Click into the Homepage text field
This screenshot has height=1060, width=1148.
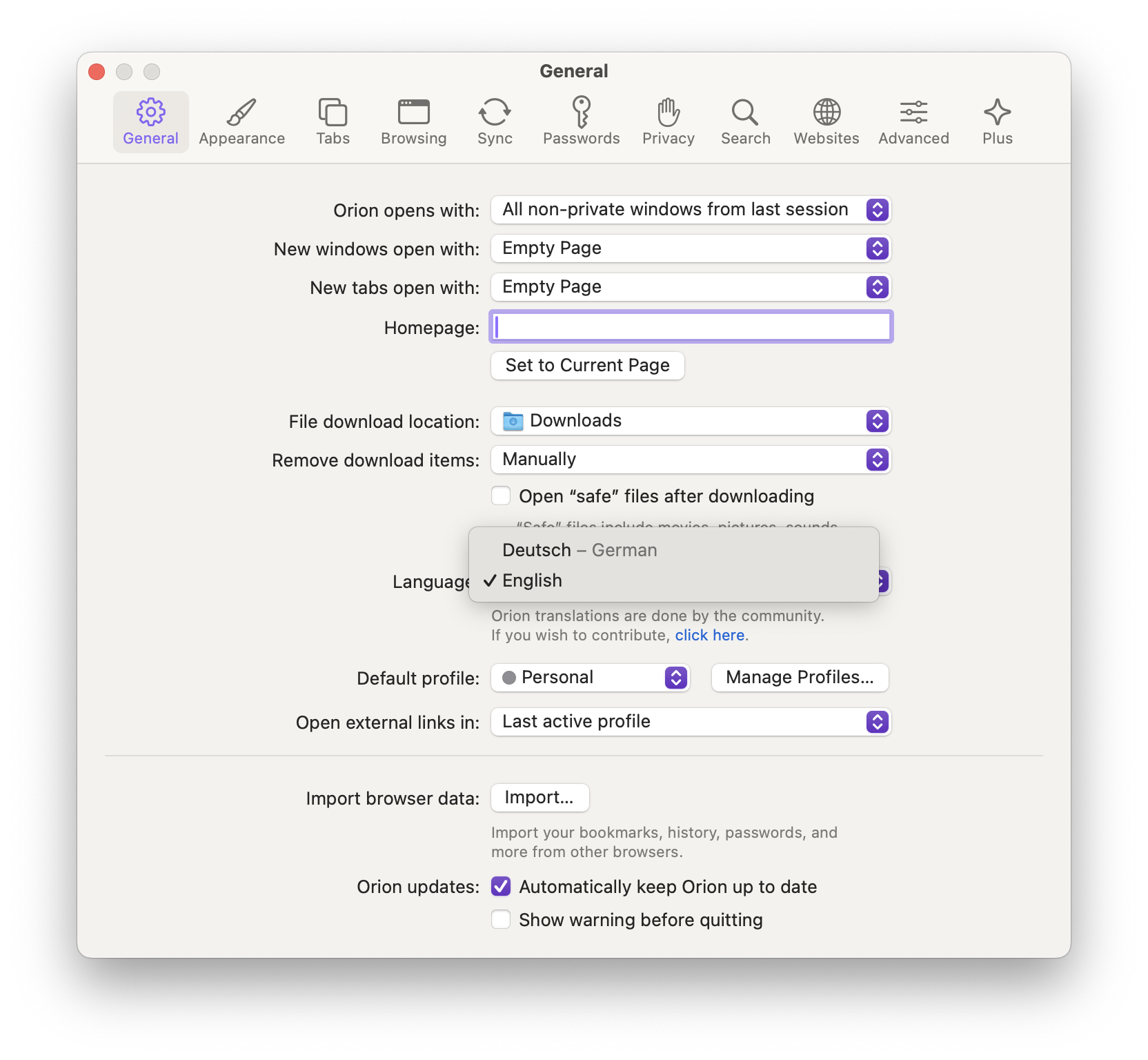[x=691, y=327]
